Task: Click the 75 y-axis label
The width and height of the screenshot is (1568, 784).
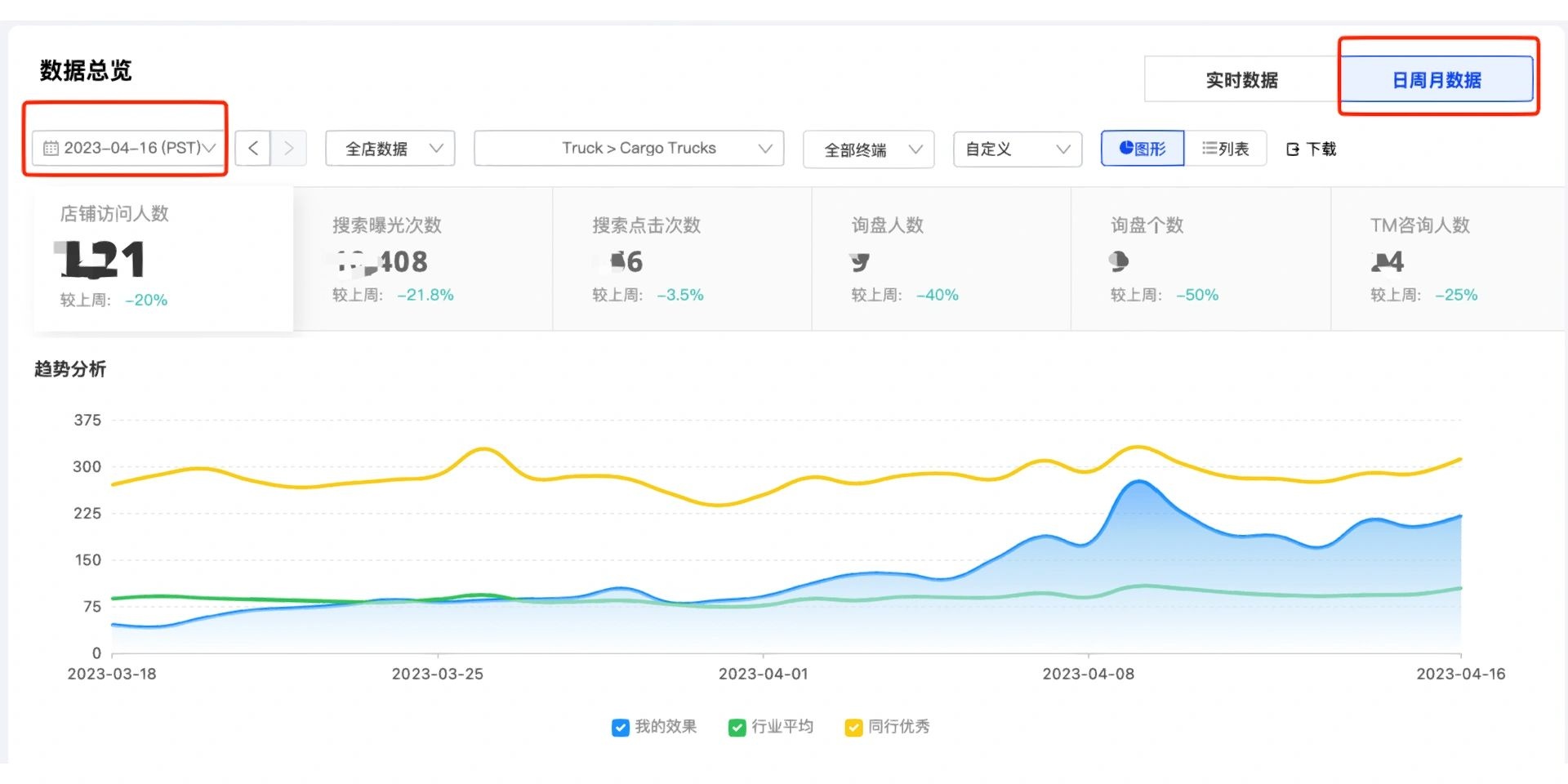Action: [x=92, y=606]
